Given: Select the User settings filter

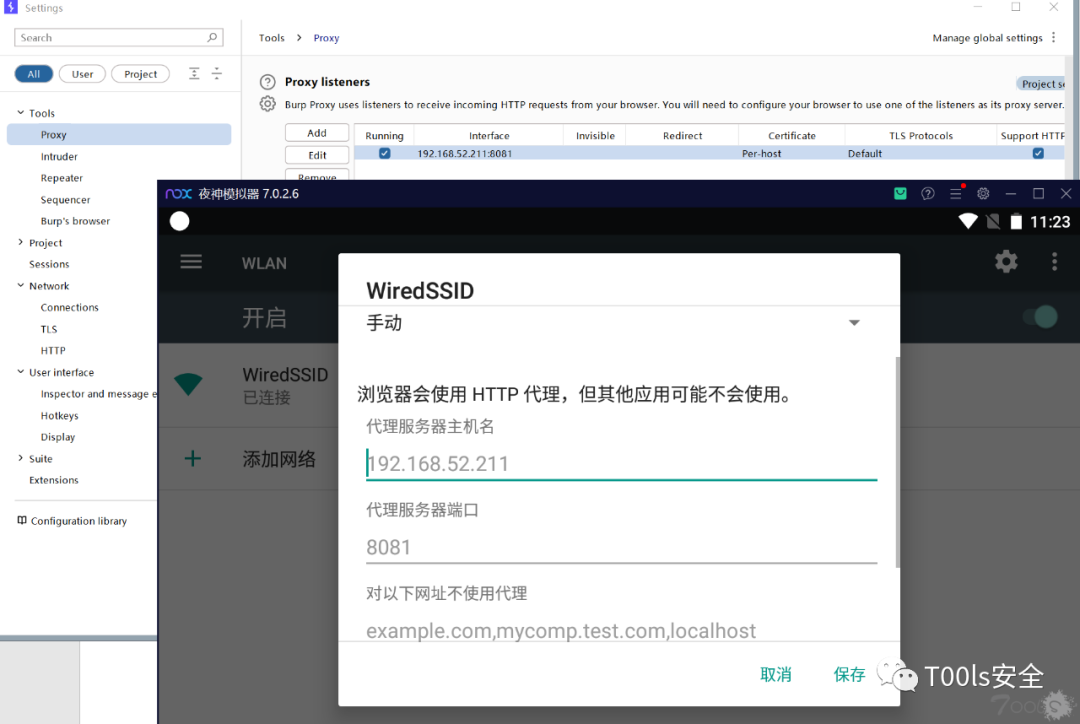Looking at the screenshot, I should (x=82, y=74).
